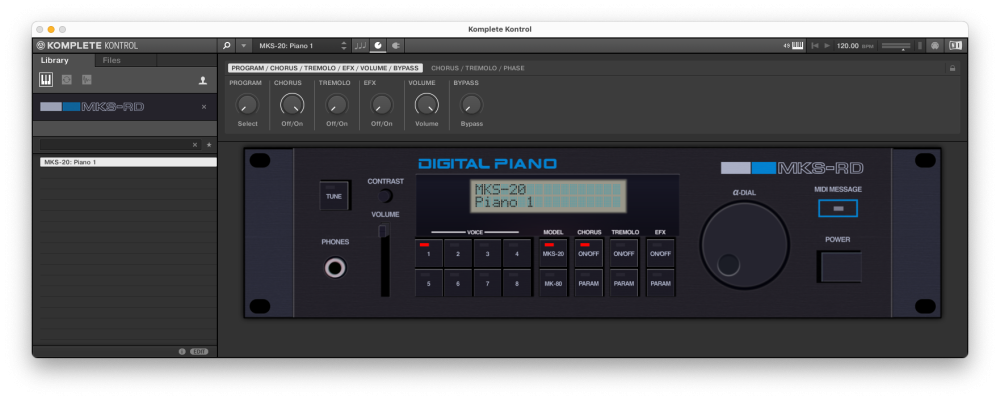Select the MK-80 model button
The image size is (1000, 400).
553,283
